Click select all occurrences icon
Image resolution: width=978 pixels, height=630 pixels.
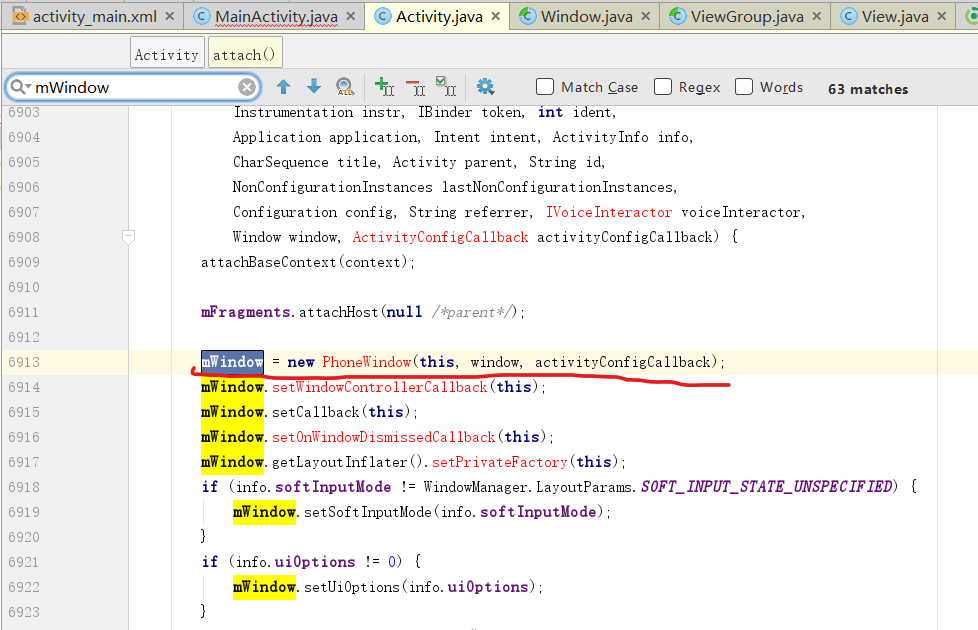(x=446, y=88)
